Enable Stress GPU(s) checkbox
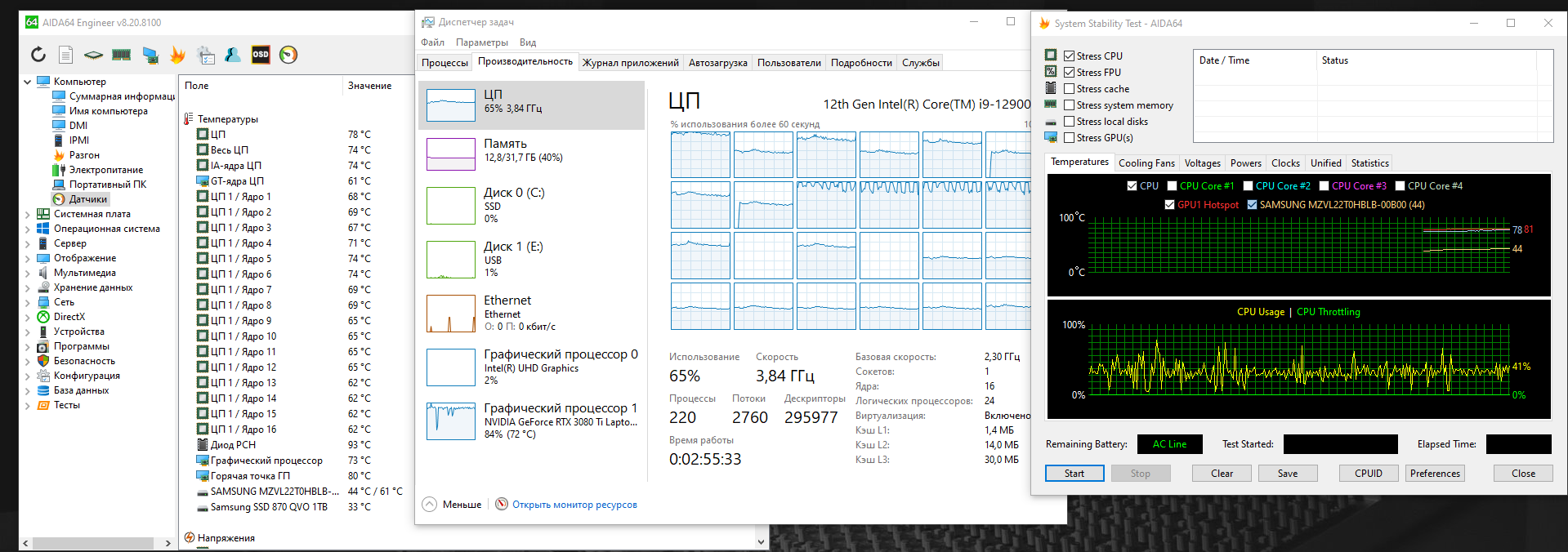 (1069, 138)
